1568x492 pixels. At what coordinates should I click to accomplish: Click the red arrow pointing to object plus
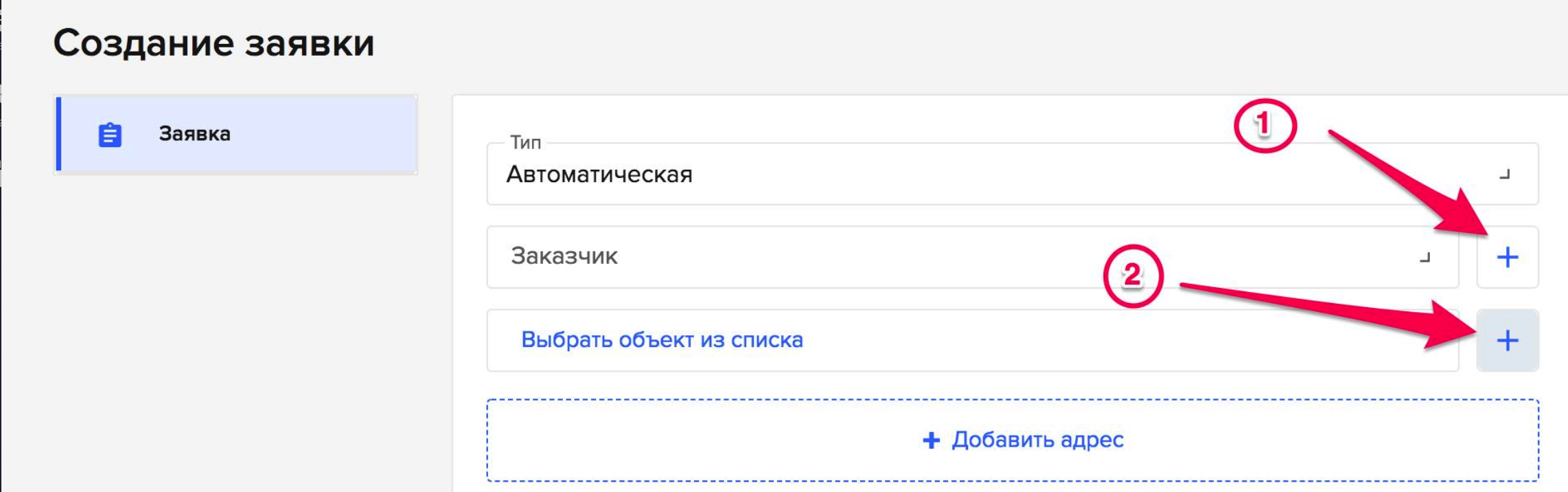[x=1328, y=315]
